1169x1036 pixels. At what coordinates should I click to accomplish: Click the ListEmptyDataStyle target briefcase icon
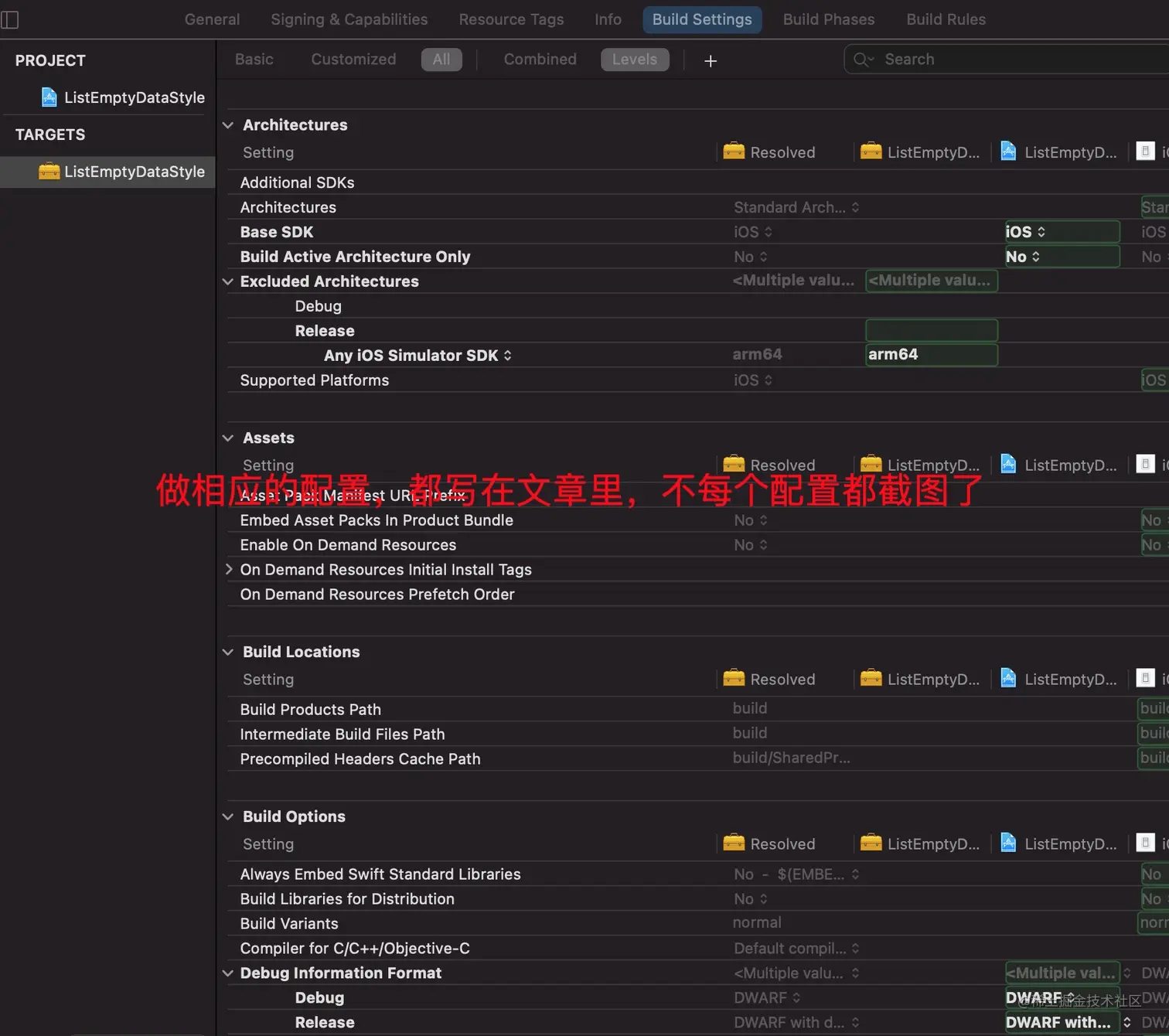click(x=49, y=172)
